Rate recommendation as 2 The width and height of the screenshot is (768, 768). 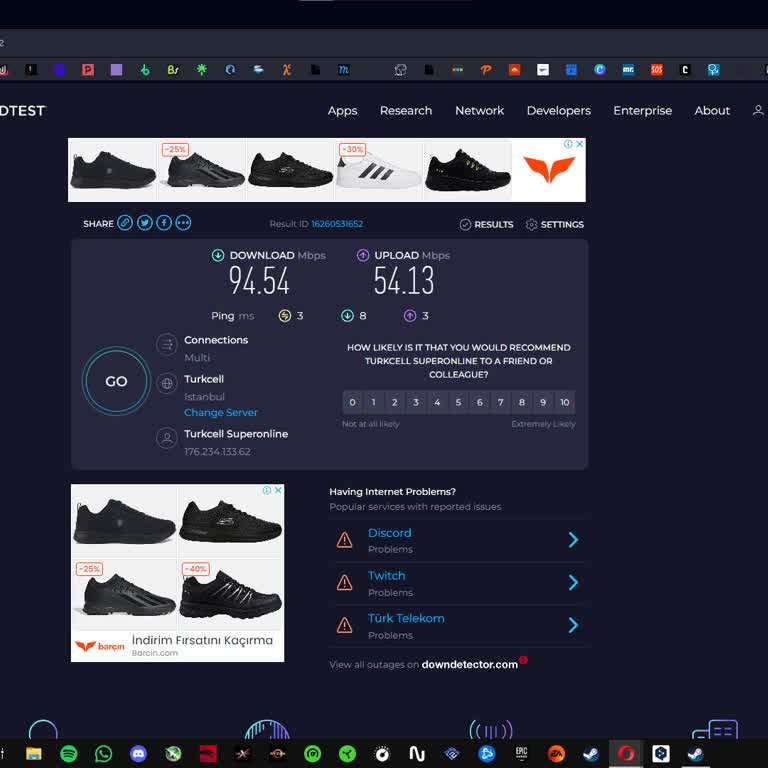pyautogui.click(x=395, y=402)
